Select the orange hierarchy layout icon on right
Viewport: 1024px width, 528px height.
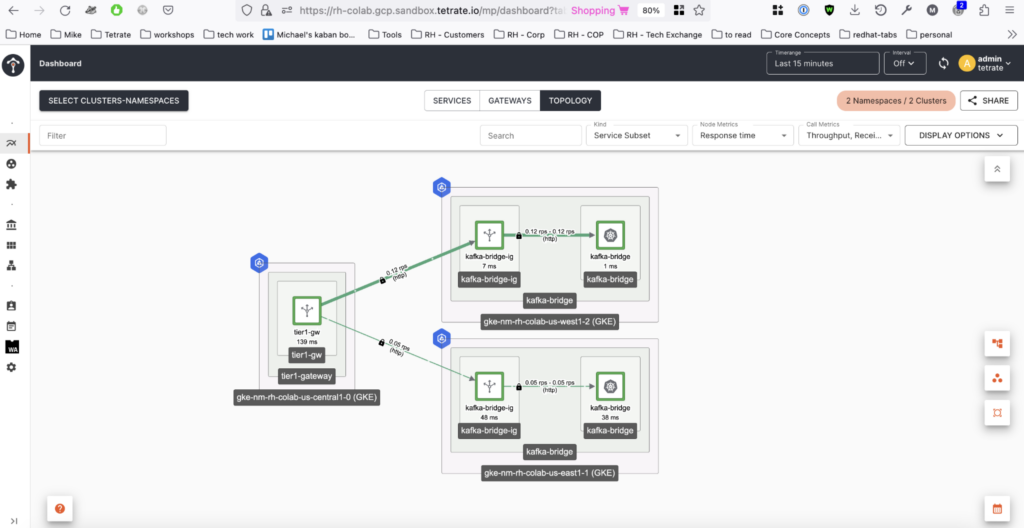click(997, 343)
